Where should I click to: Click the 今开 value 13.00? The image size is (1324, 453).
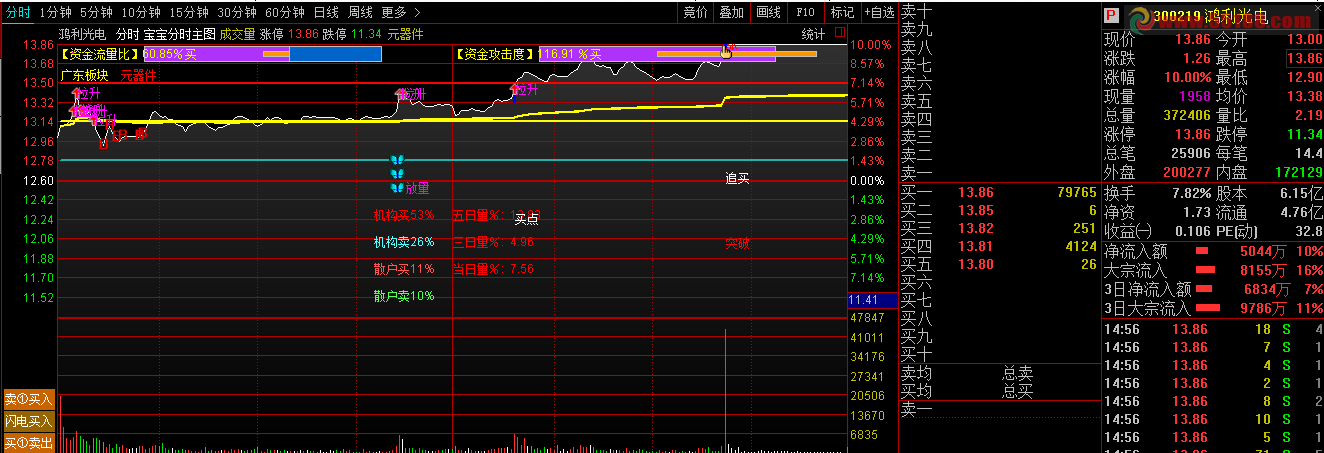(x=1304, y=40)
